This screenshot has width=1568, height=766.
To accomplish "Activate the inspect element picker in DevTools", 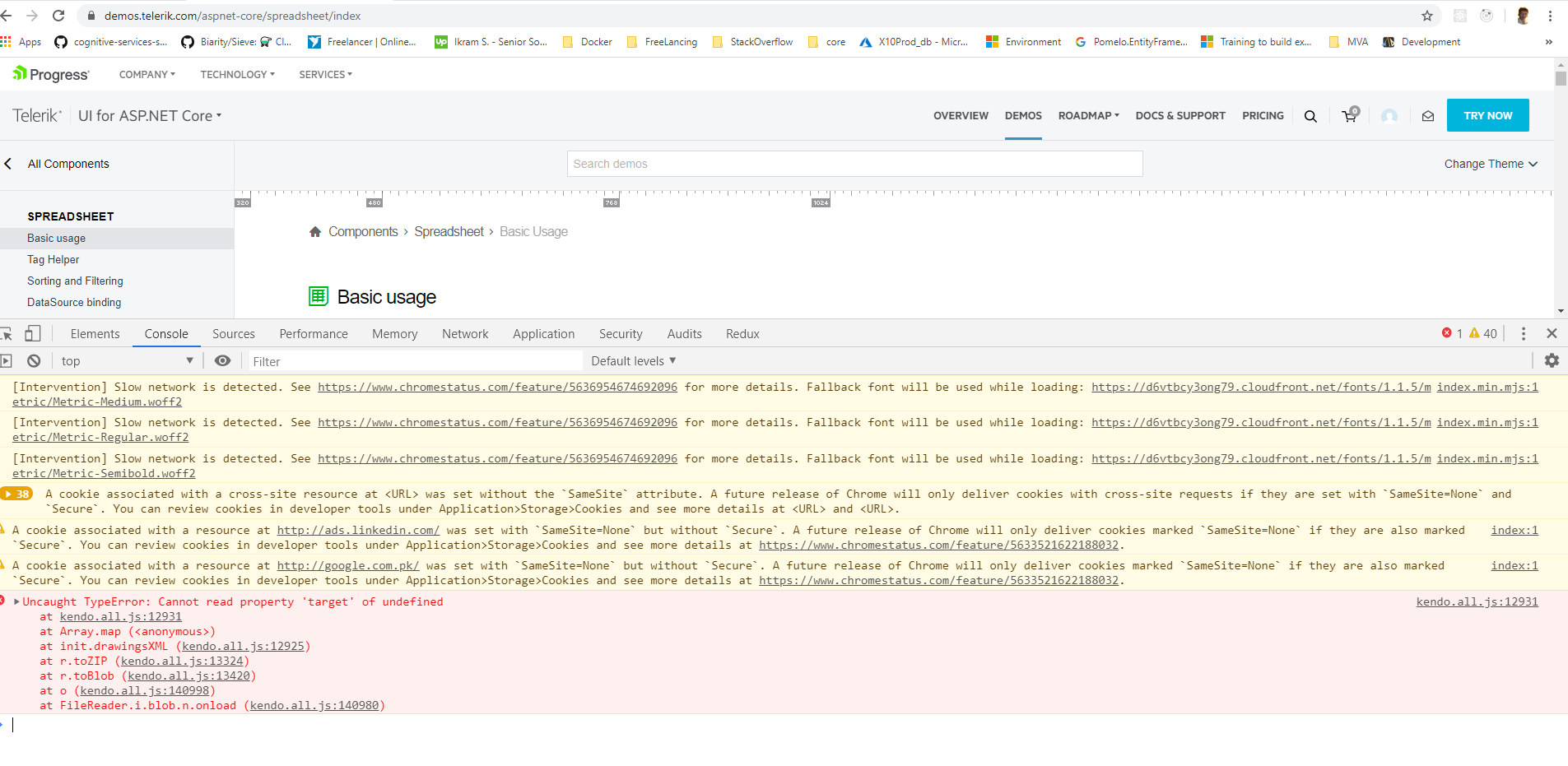I will (7, 333).
